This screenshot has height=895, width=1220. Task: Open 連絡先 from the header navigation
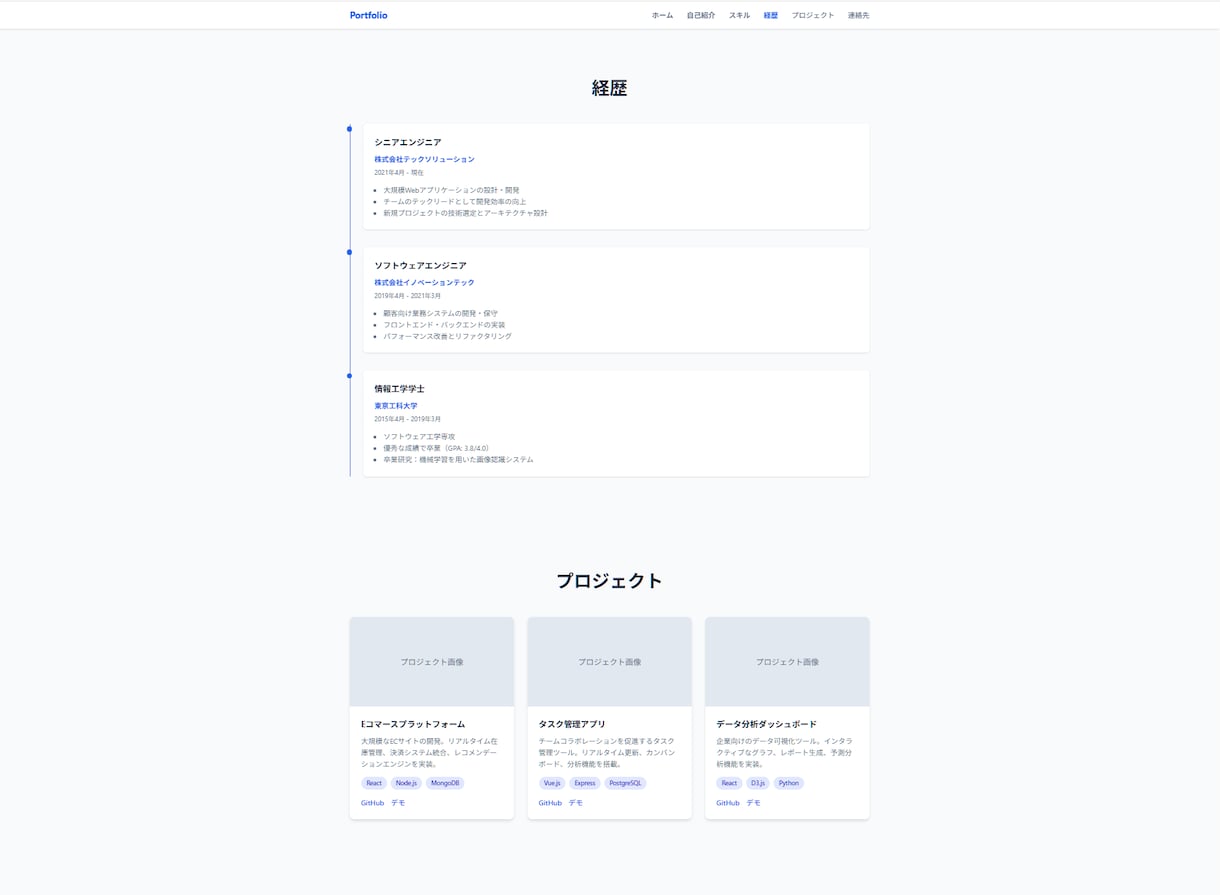click(x=858, y=15)
